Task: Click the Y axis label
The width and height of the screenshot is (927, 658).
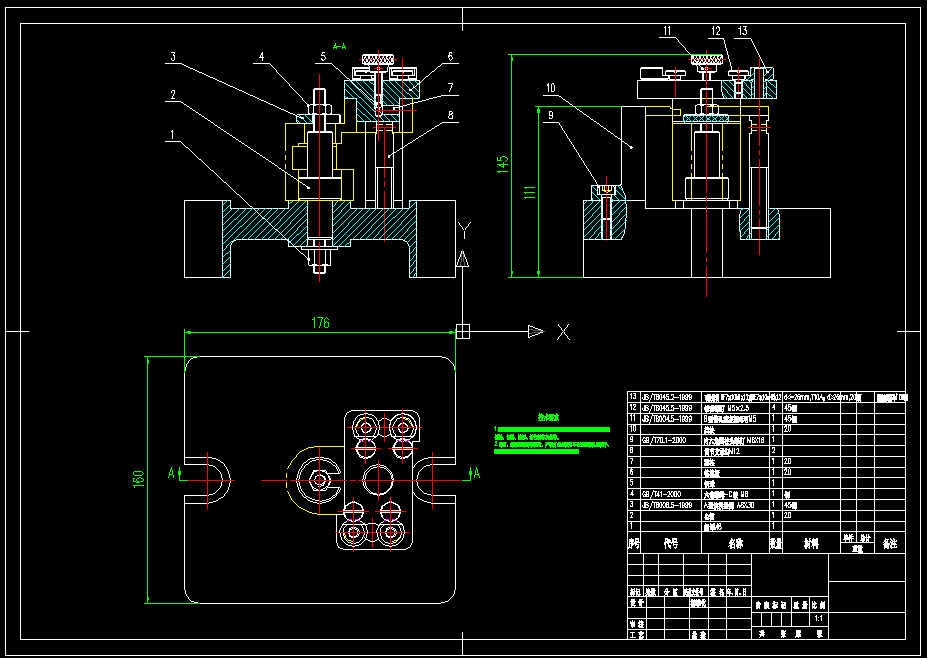Action: click(465, 231)
